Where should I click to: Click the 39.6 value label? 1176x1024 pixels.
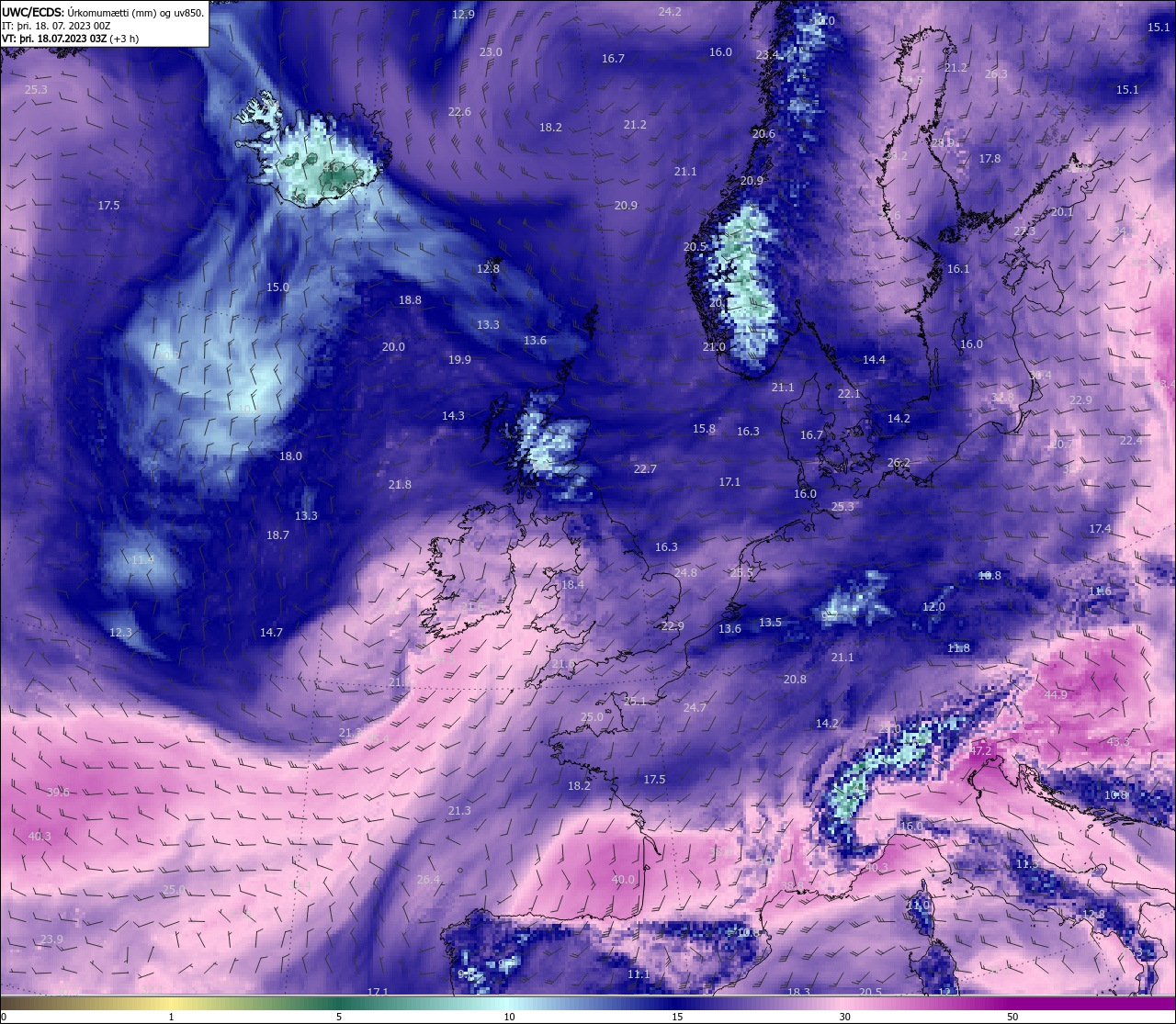[x=58, y=793]
